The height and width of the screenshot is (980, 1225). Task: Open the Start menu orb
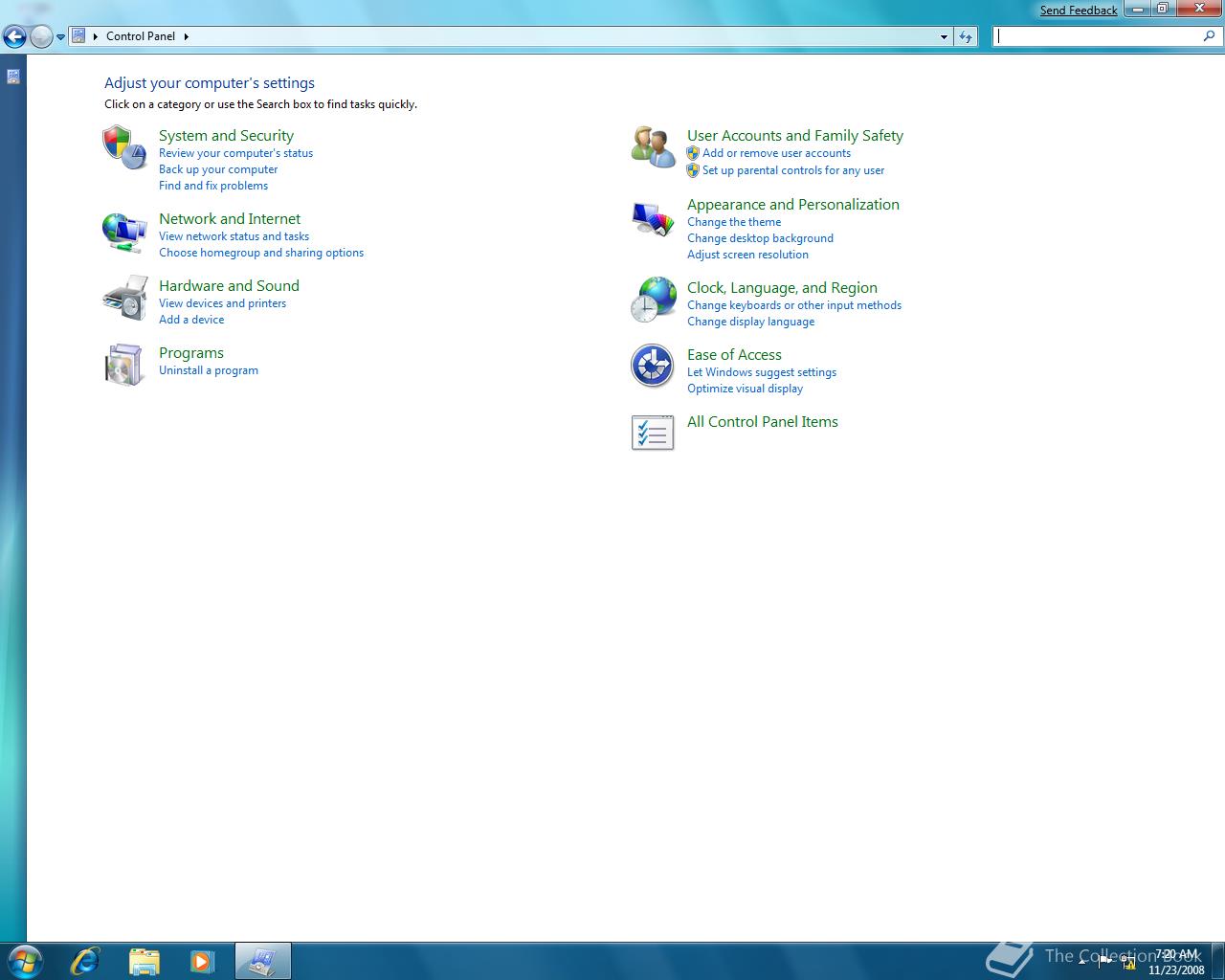coord(23,961)
